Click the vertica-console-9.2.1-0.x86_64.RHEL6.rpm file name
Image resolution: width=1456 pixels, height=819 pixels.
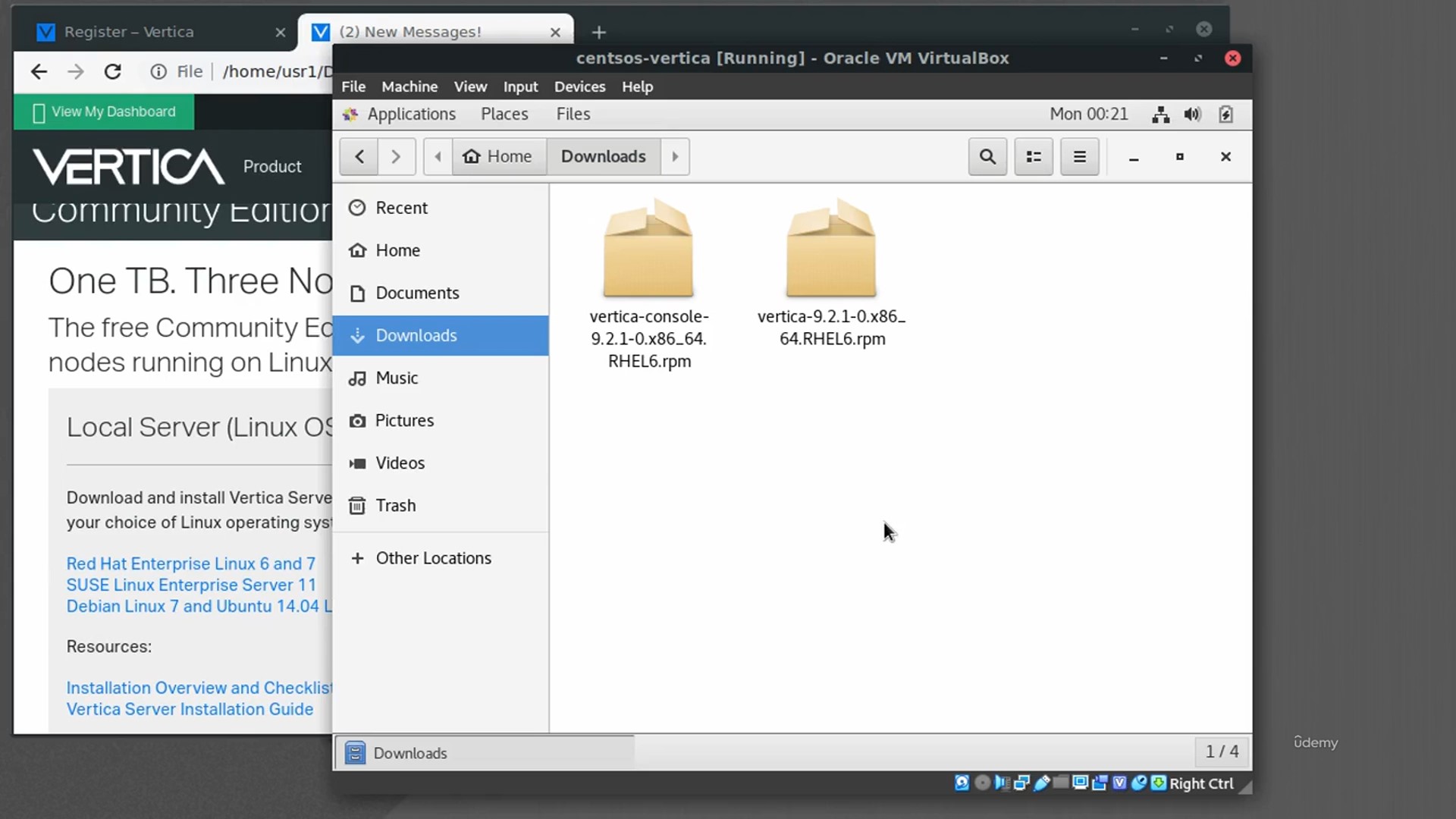[649, 338]
